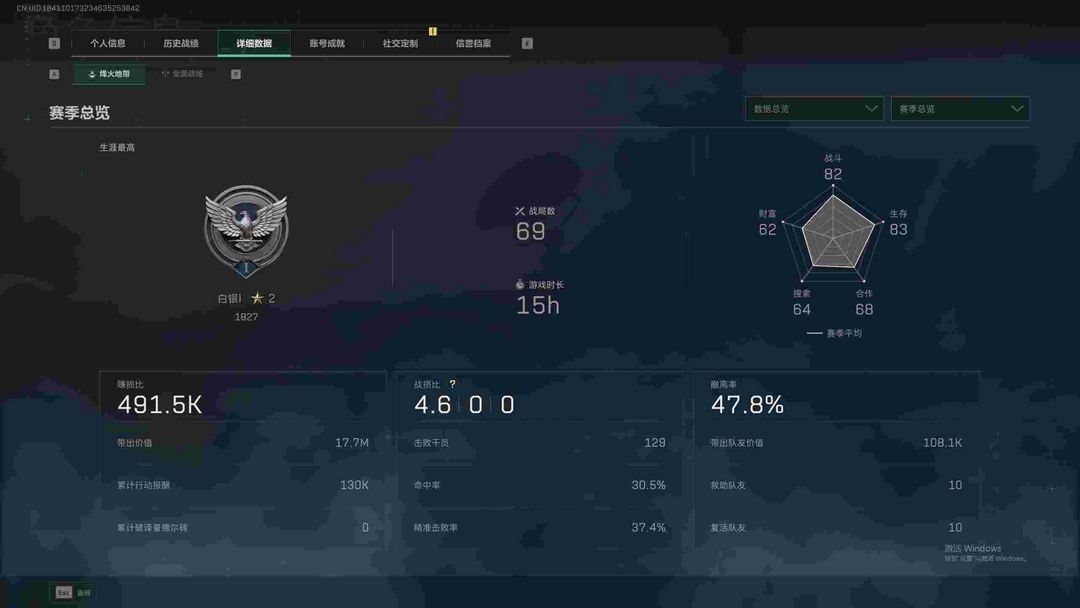The height and width of the screenshot is (608, 1080).
Task: Click the chevron arrow on 数据总览 dropdown
Action: [x=871, y=109]
